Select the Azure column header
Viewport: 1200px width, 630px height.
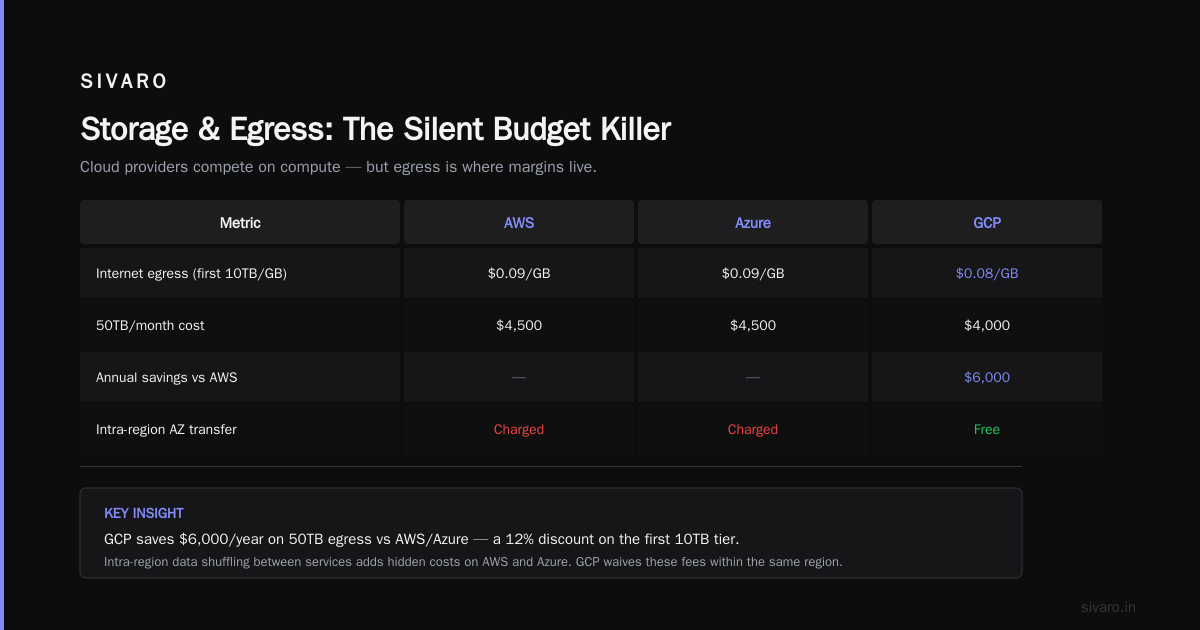[753, 223]
